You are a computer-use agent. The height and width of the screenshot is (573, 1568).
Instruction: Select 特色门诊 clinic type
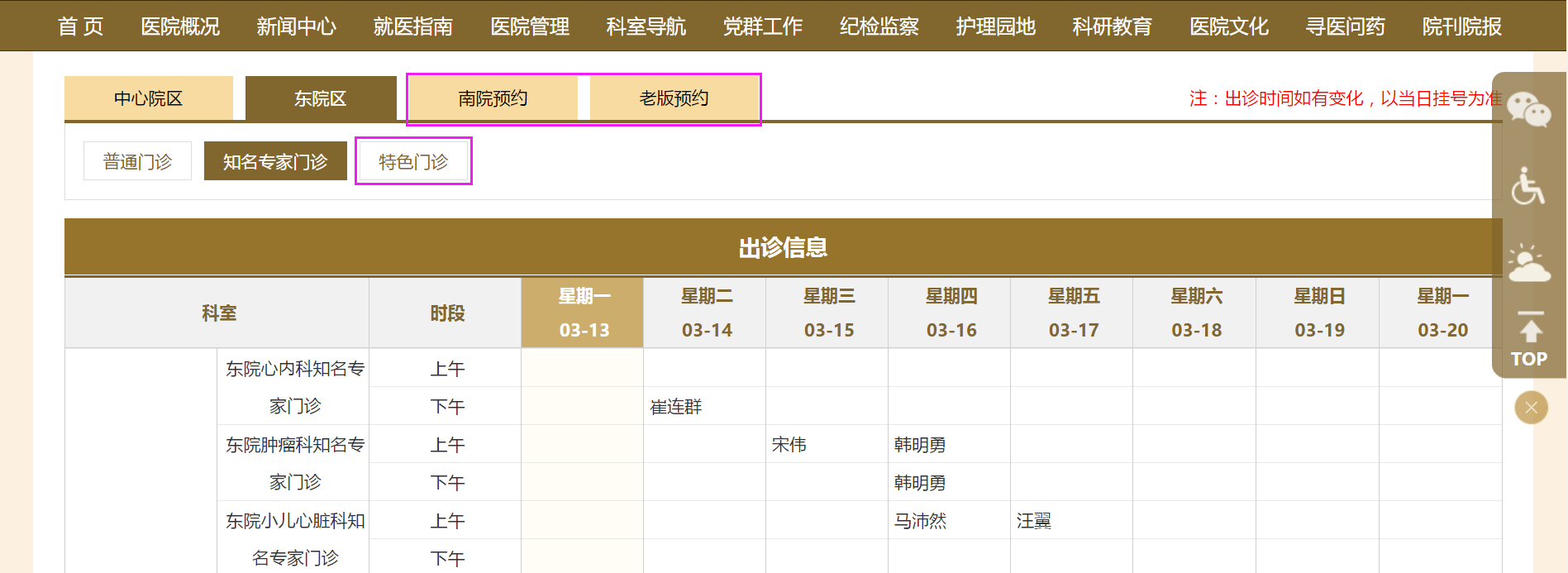click(413, 161)
